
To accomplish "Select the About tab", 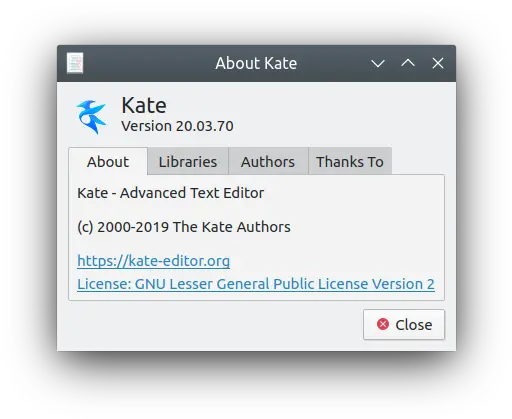I will tap(108, 161).
